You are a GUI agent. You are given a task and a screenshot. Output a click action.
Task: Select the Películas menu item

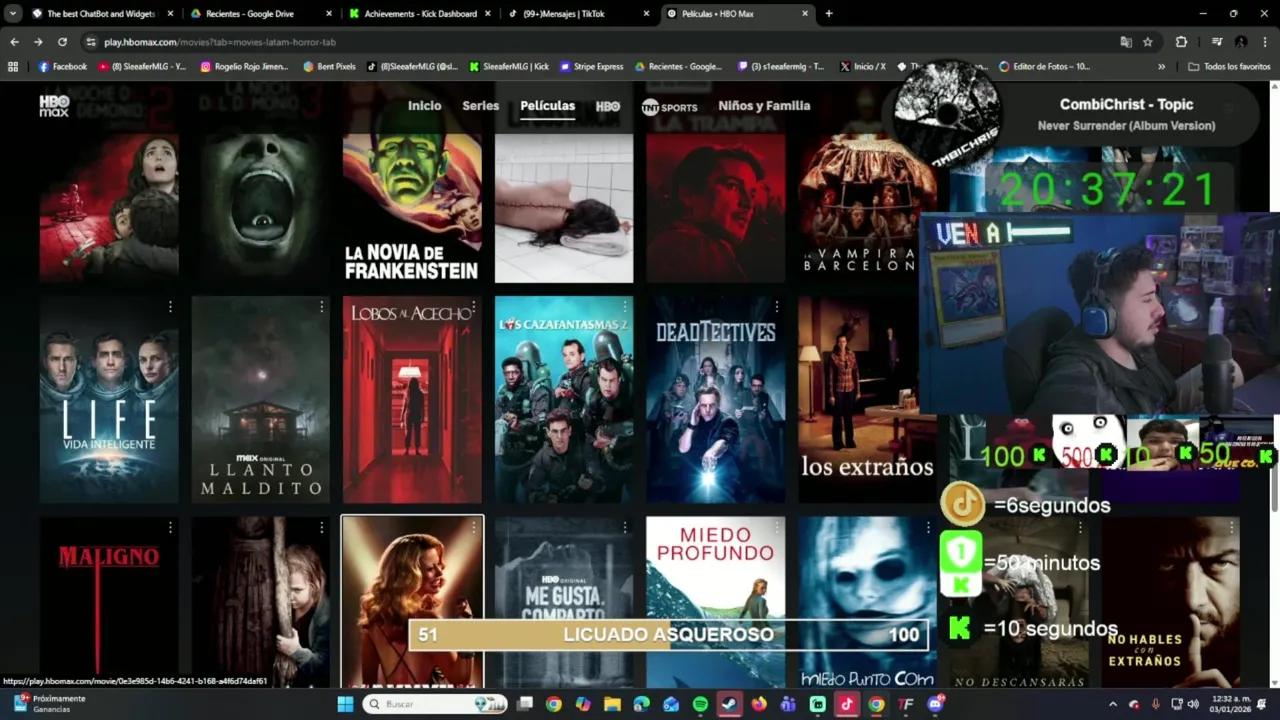tap(547, 106)
